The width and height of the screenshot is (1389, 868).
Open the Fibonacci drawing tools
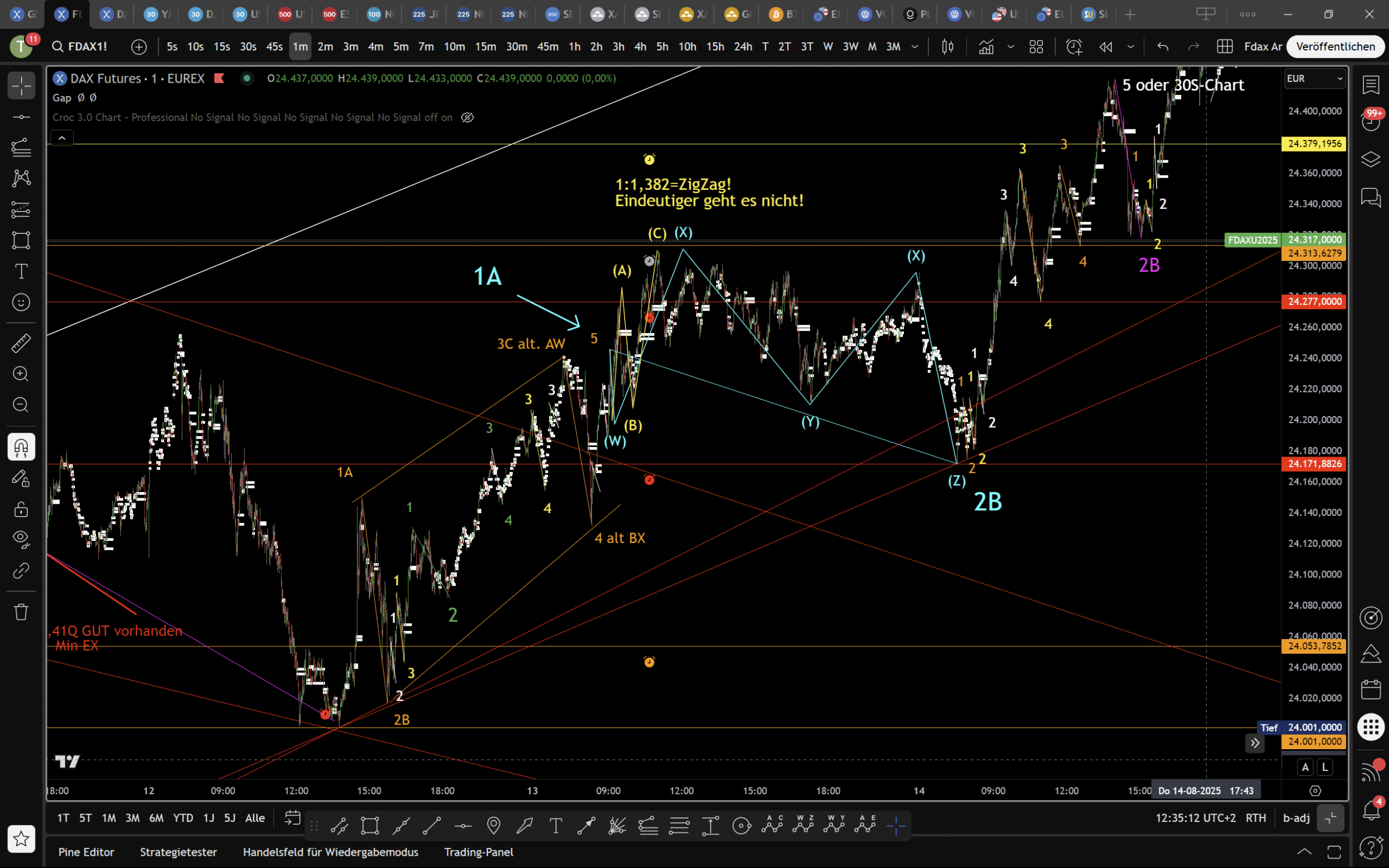tap(21, 148)
